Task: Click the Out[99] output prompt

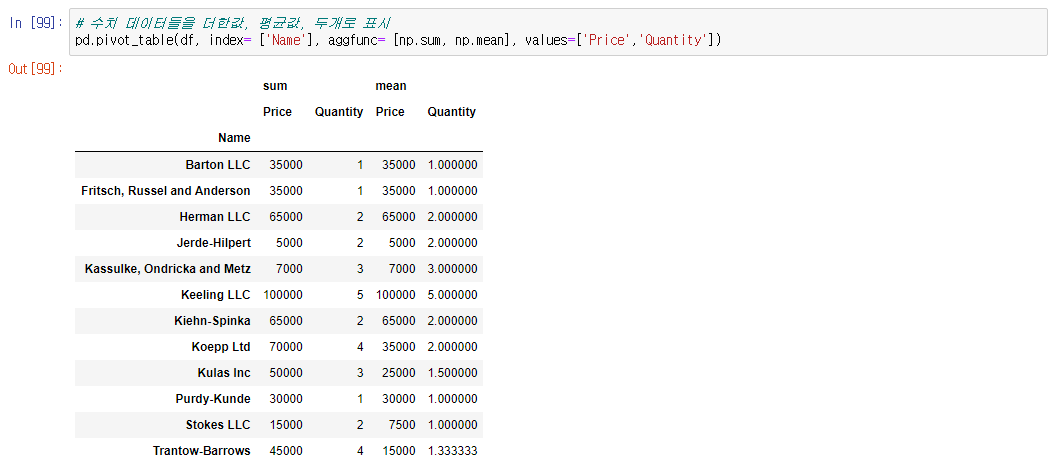Action: coord(35,69)
